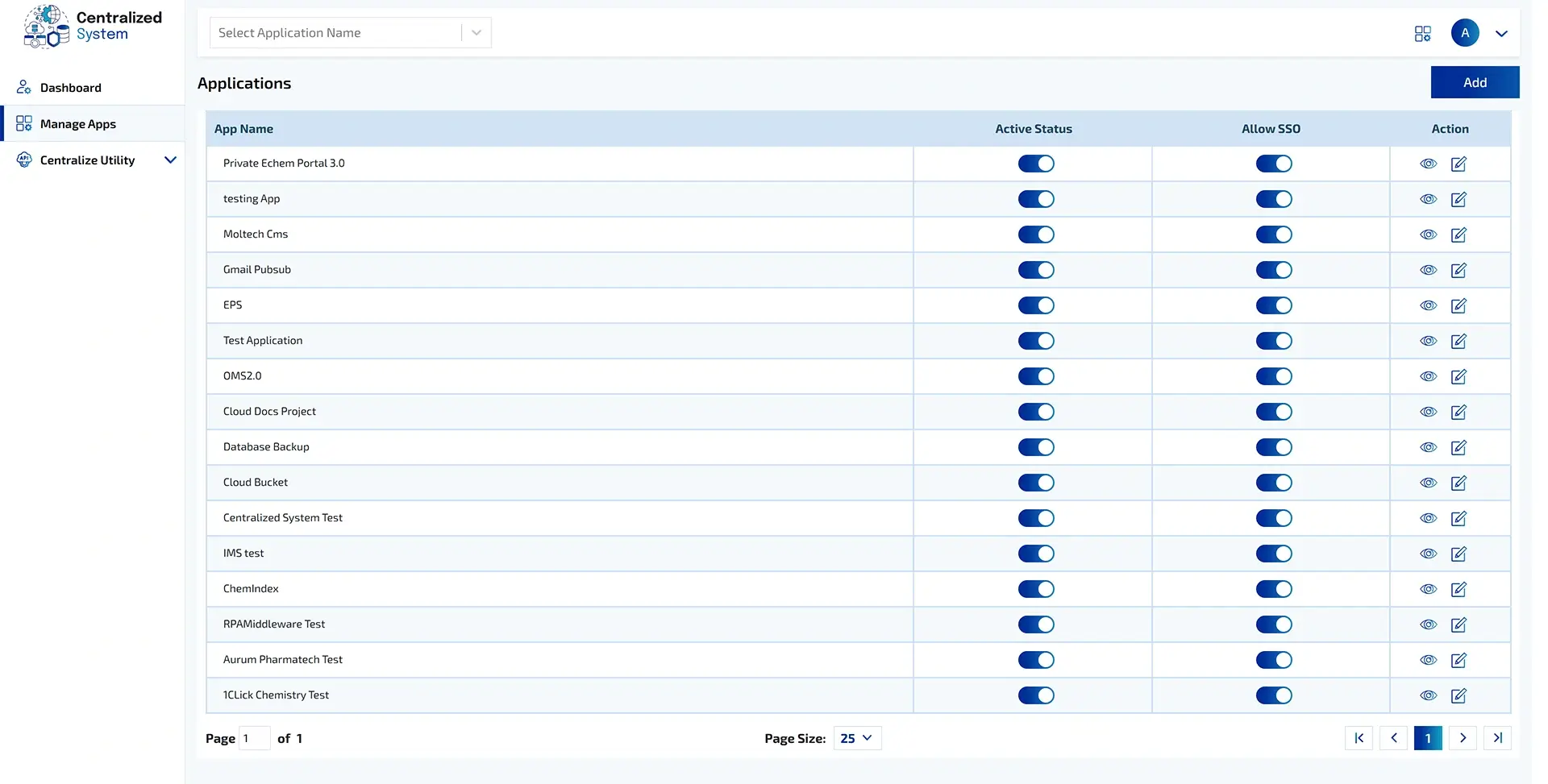Disable Active Status for EPS
Image resolution: width=1548 pixels, height=784 pixels.
click(1035, 305)
